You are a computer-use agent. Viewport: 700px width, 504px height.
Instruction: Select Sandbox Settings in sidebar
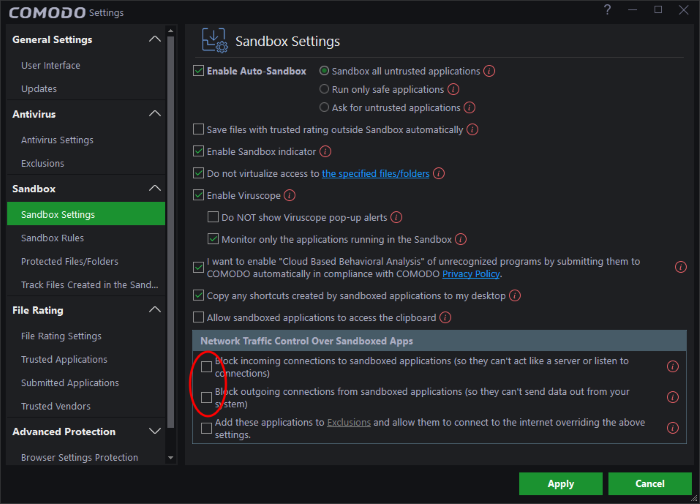click(x=86, y=214)
